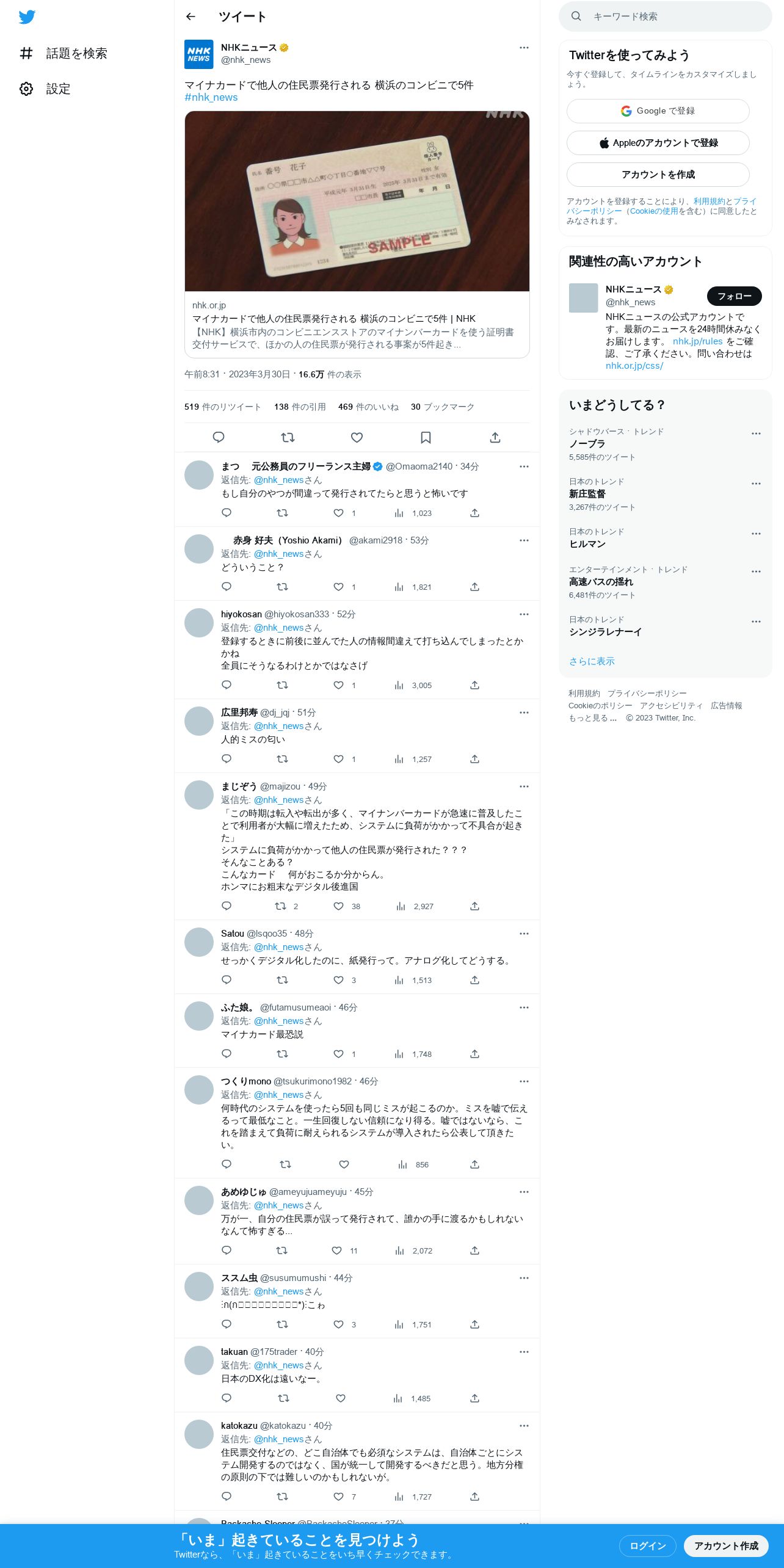Reply to the NHK news tweet

(219, 437)
